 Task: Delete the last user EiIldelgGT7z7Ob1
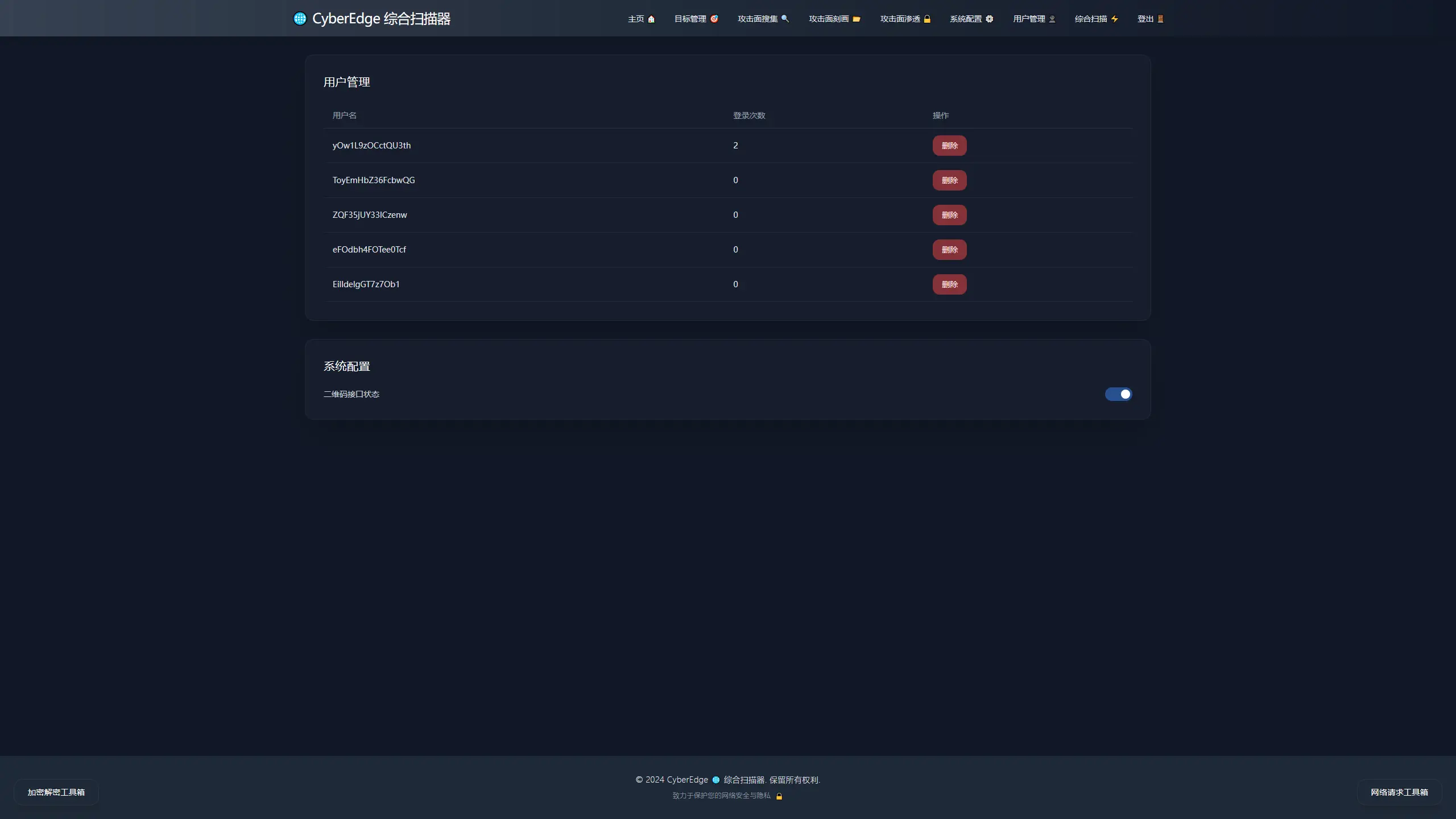coord(949,284)
